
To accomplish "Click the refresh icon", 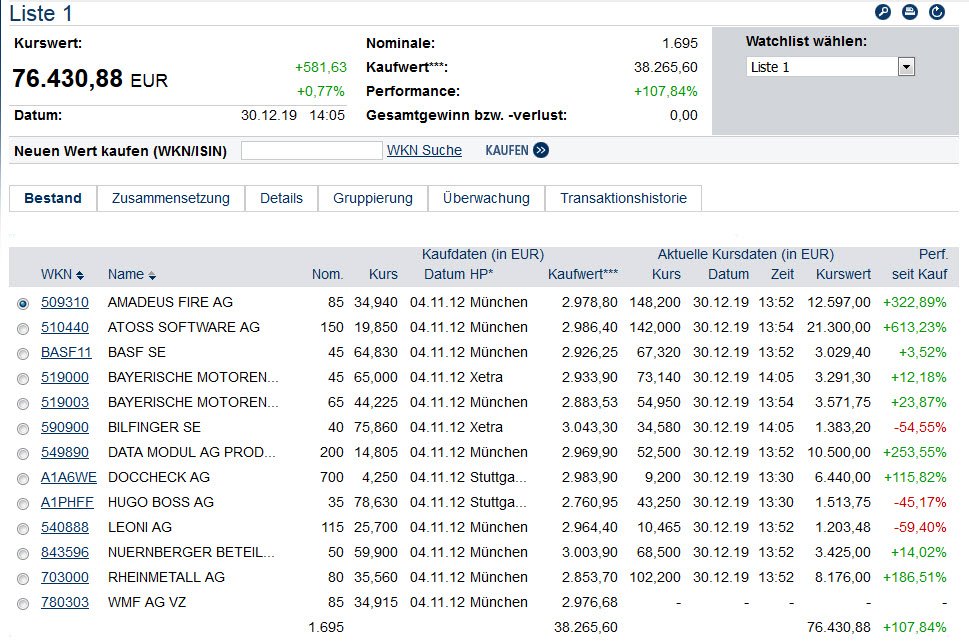I will tap(937, 12).
